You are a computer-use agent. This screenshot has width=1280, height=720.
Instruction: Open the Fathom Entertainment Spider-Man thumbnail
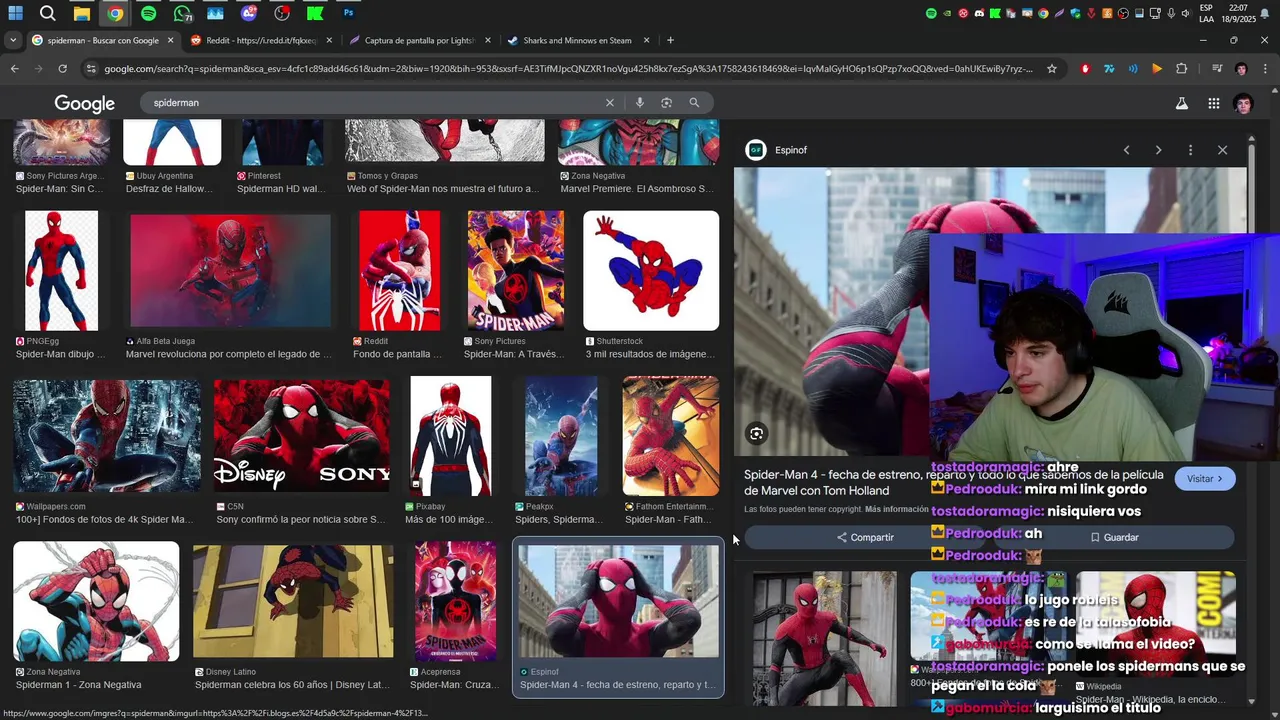pos(671,435)
